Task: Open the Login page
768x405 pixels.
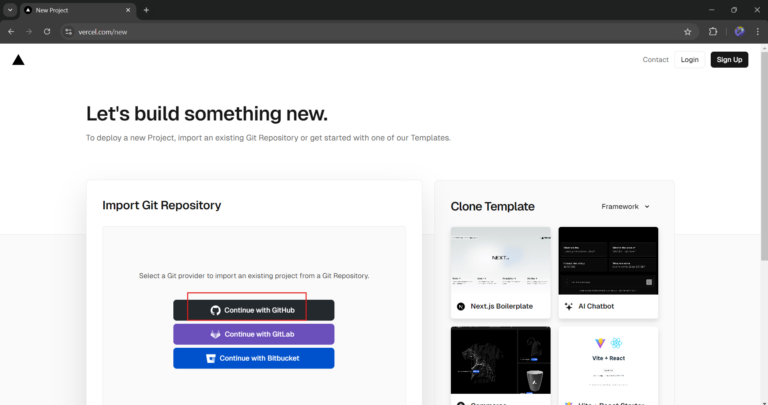Action: 690,60
